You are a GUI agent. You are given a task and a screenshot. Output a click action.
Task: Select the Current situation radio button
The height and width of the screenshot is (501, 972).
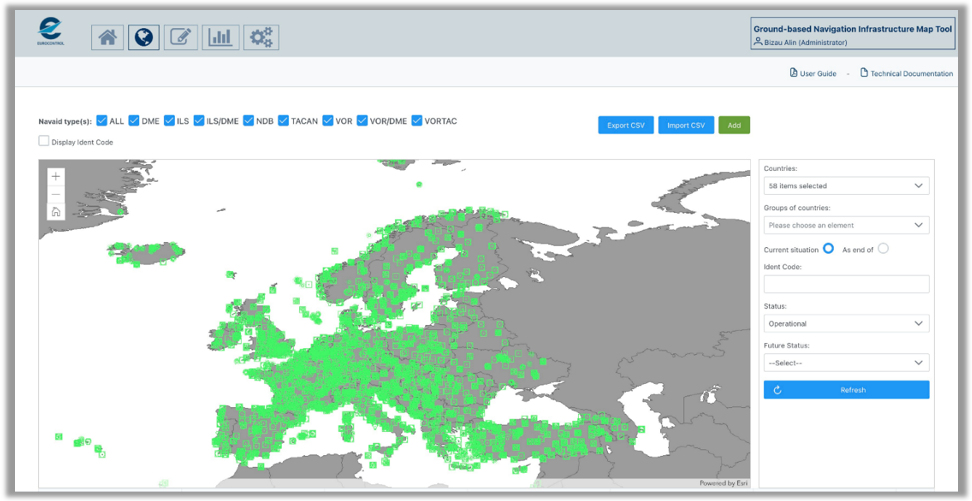click(x=828, y=249)
